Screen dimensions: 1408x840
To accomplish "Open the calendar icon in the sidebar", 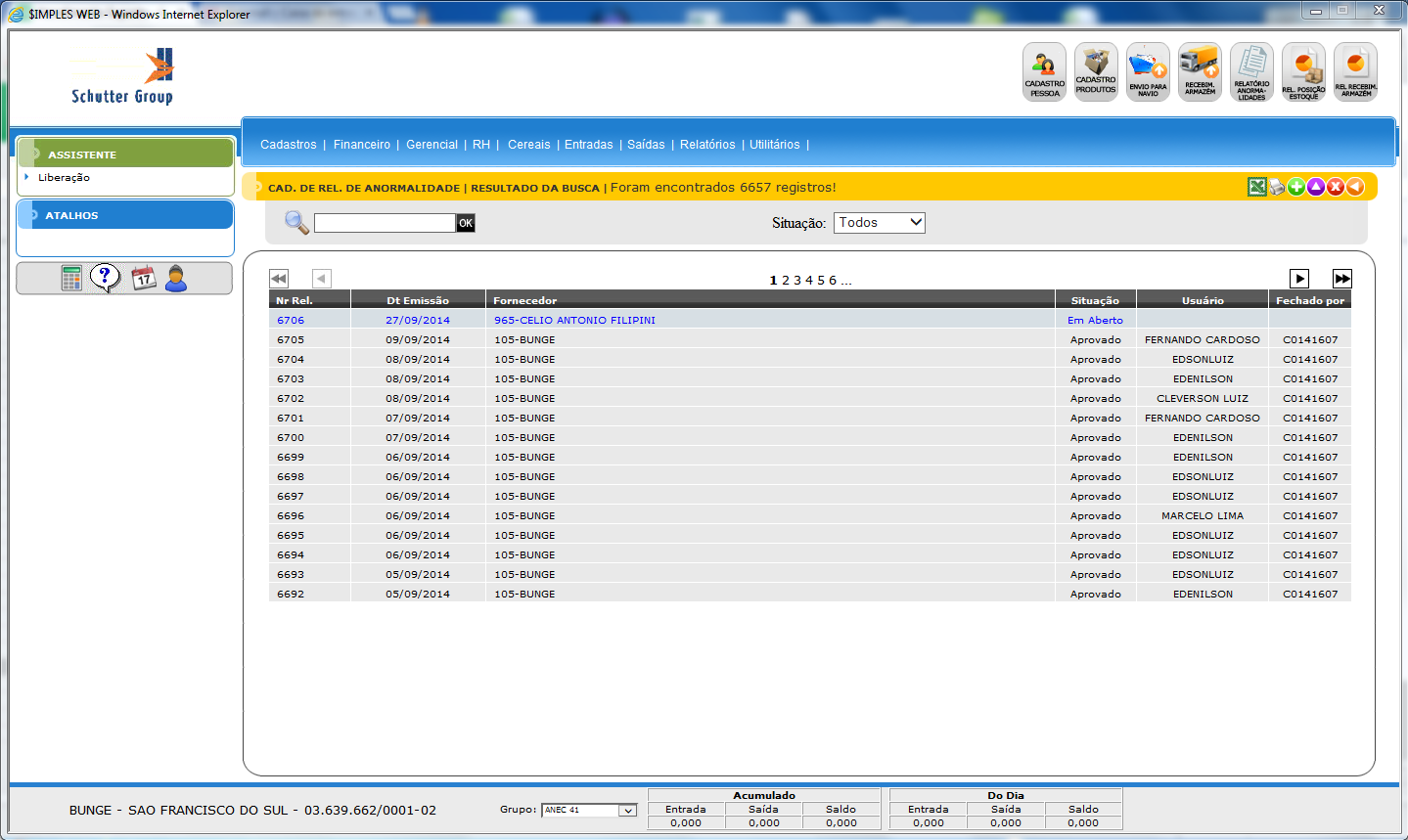I will coord(144,279).
